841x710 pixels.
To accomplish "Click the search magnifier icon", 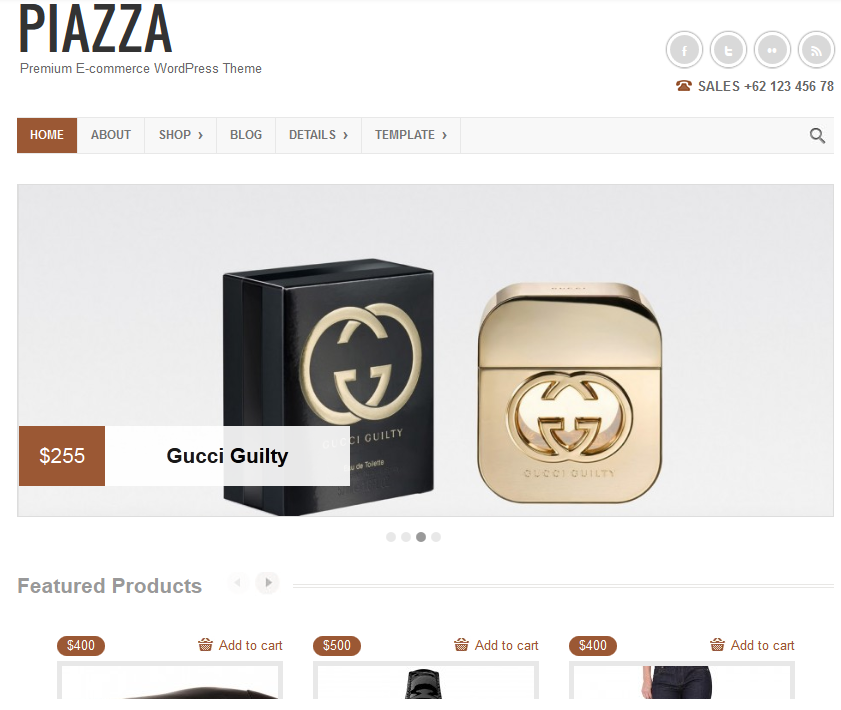I will (817, 136).
